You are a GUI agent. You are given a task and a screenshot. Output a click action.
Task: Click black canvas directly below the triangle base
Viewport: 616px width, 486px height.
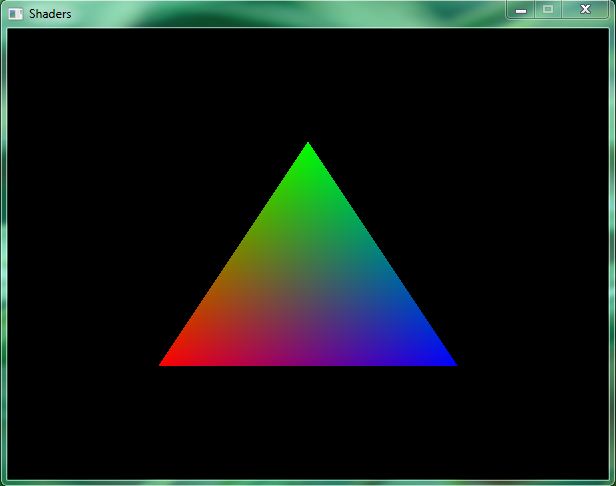point(308,420)
